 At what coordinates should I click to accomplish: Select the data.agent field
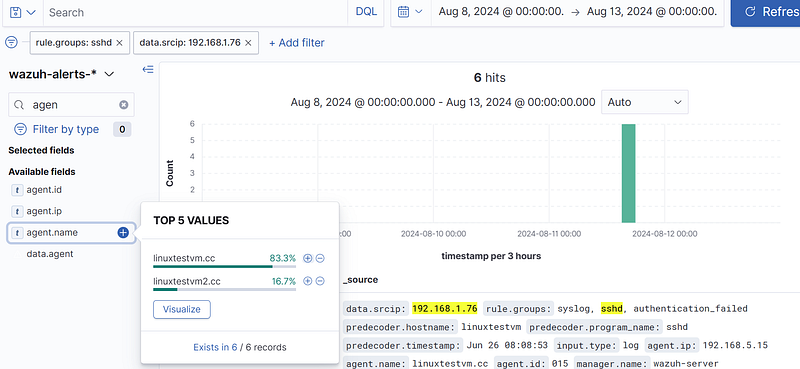tap(49, 254)
